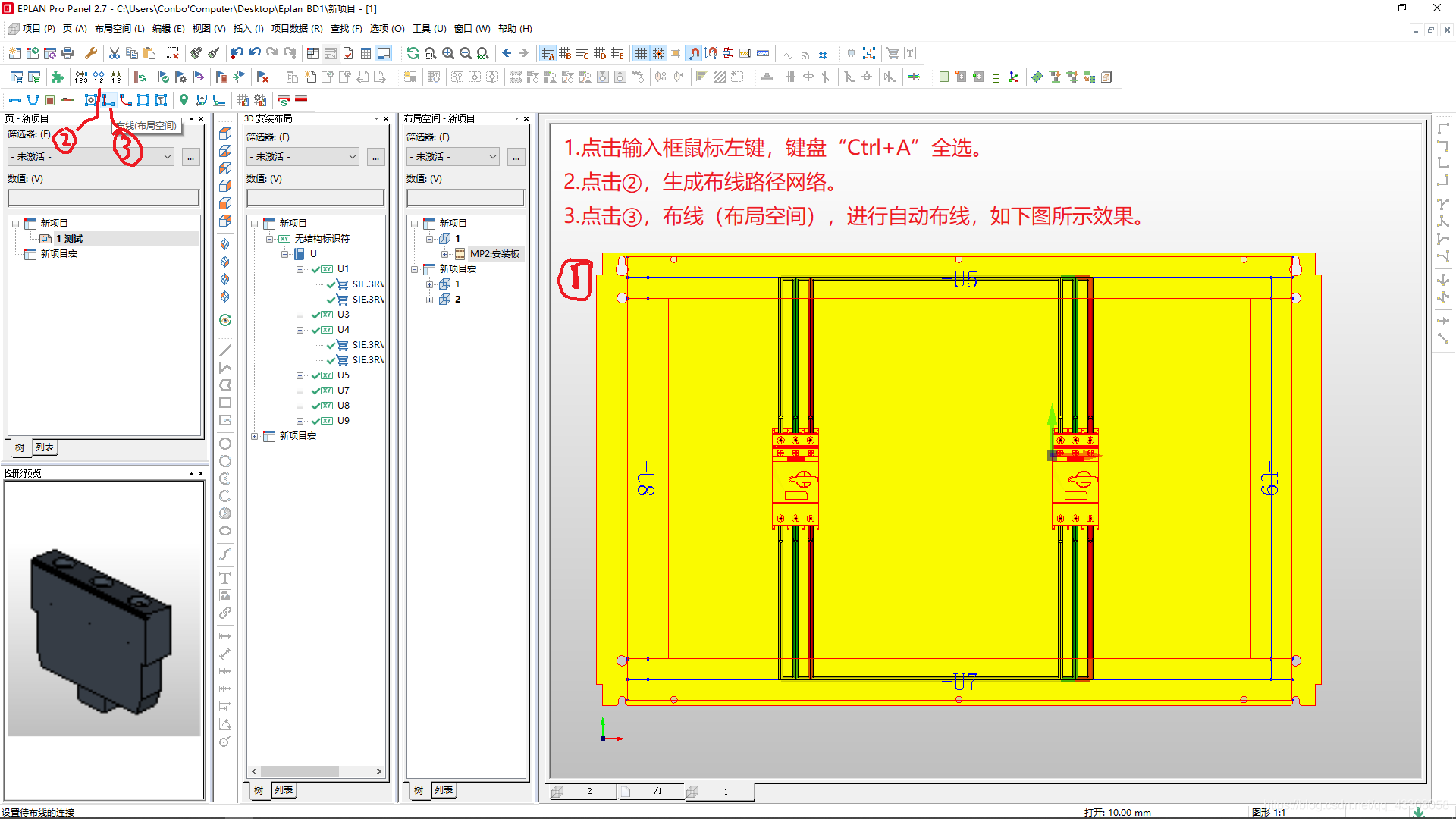Click the 数值 input field in Page navigator
The height and width of the screenshot is (819, 1456).
pos(103,198)
